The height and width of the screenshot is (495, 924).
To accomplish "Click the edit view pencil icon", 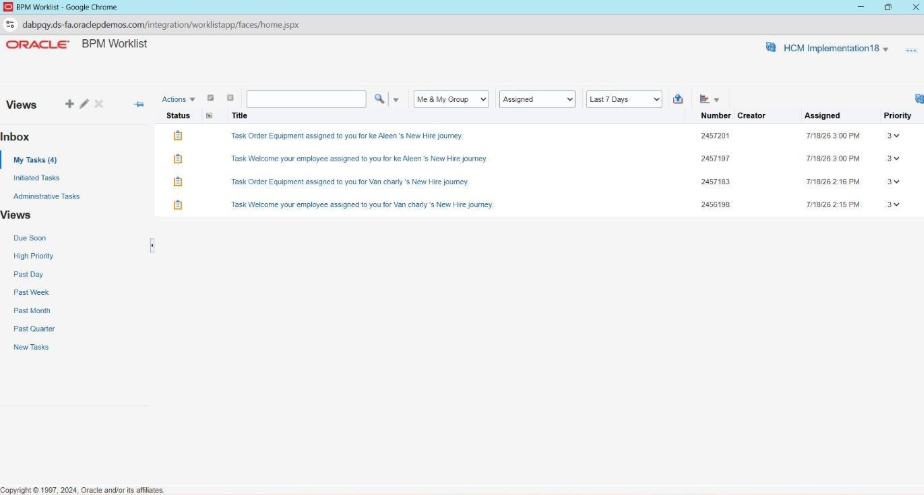I will tap(84, 104).
